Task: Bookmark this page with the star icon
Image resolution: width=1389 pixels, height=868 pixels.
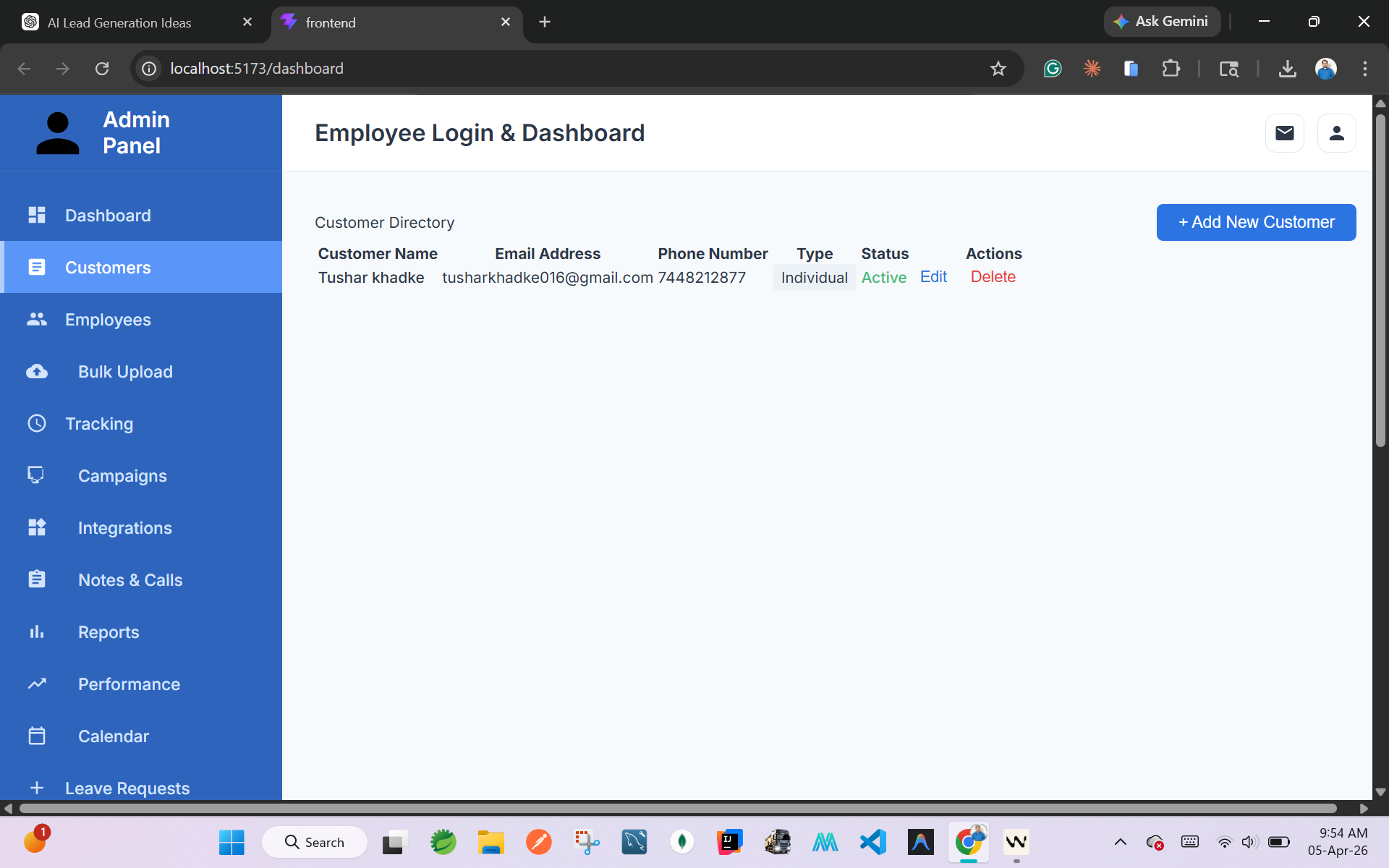Action: [x=998, y=69]
